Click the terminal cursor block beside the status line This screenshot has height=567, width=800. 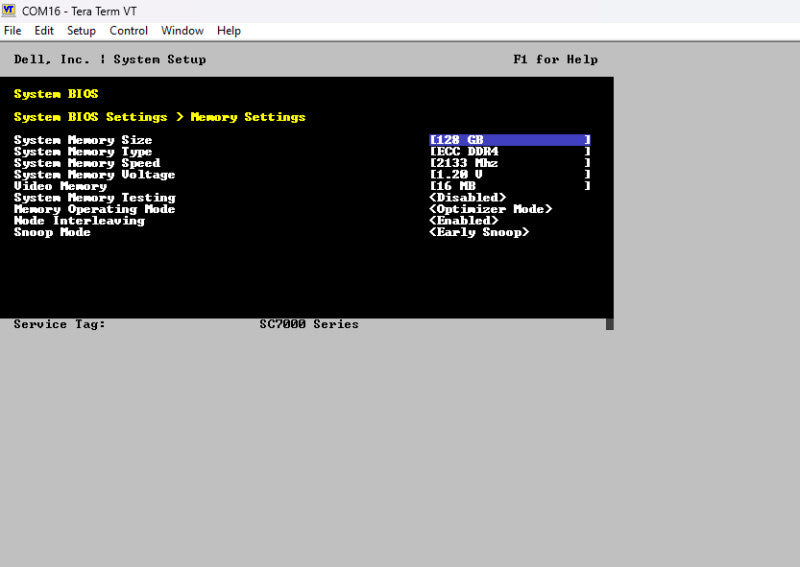[610, 325]
